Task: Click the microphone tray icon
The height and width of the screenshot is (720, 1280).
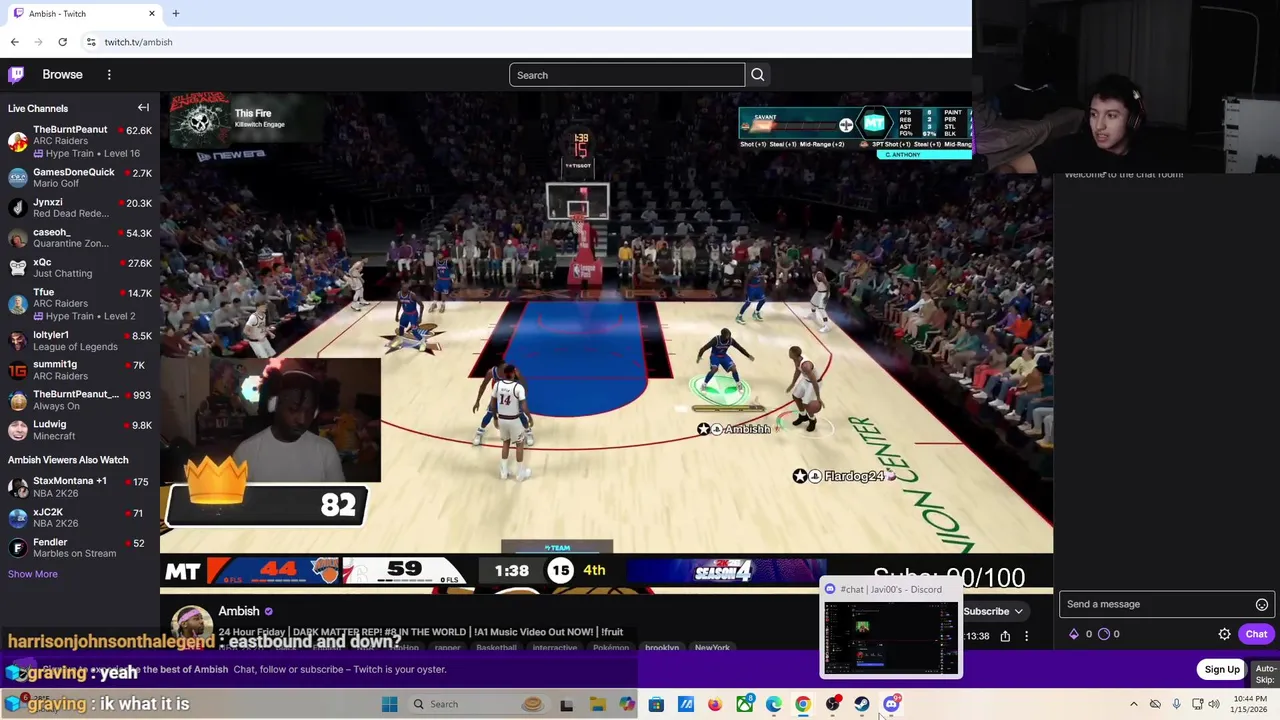Action: click(1176, 704)
